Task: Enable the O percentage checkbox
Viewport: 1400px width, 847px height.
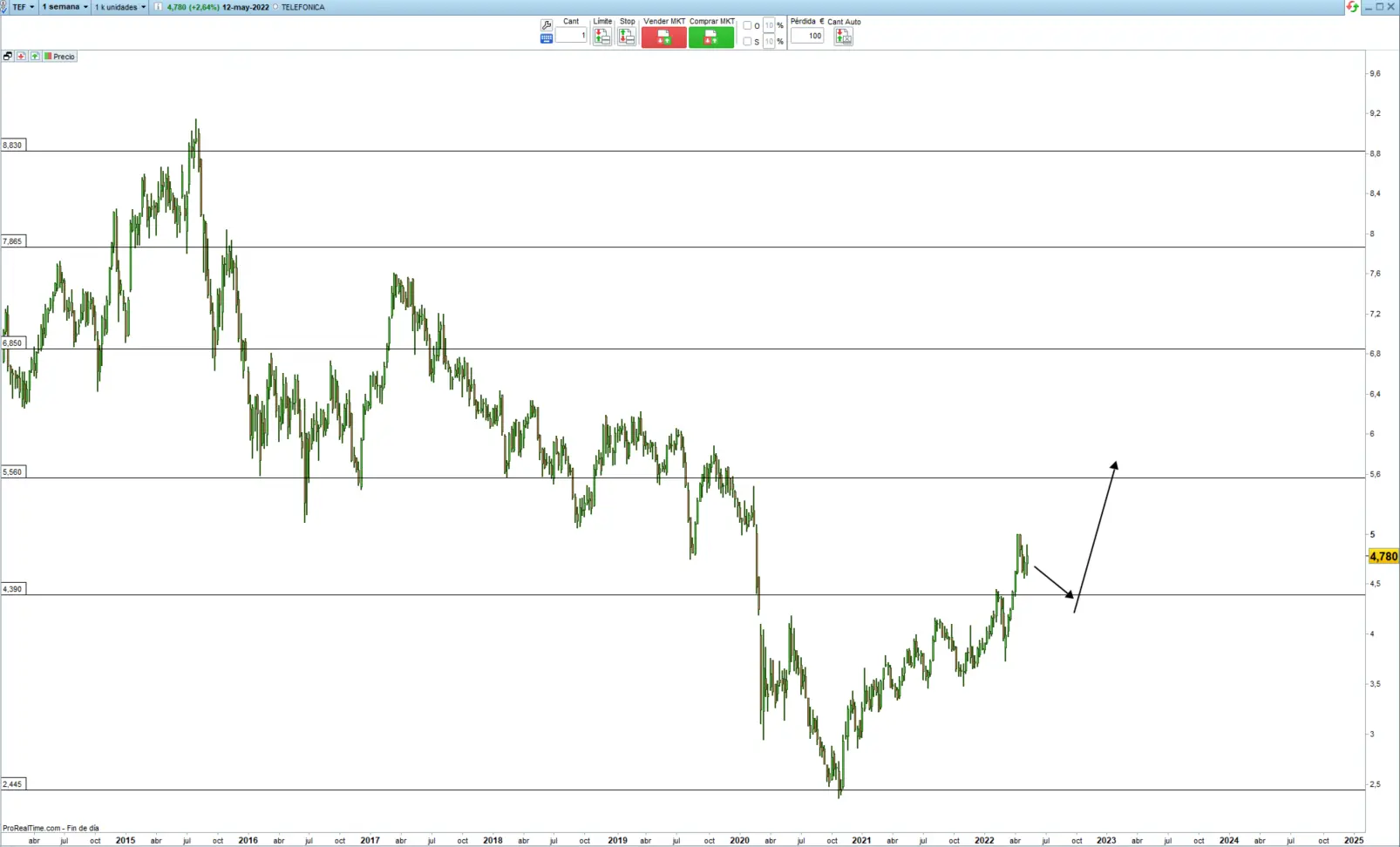Action: [747, 25]
